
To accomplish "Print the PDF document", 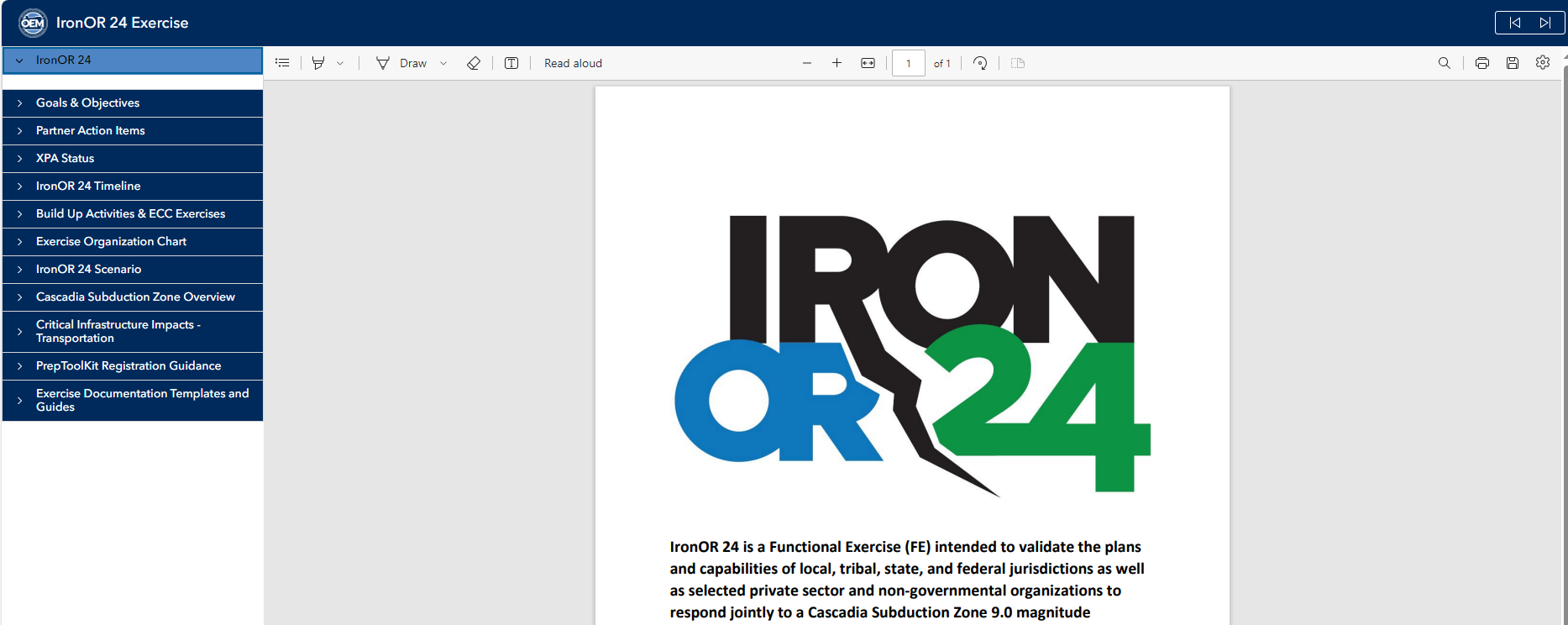I will 1482,63.
